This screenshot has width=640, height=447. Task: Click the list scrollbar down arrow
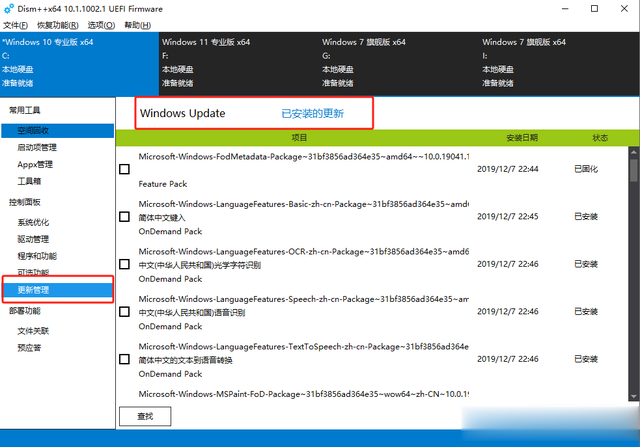pyautogui.click(x=633, y=396)
